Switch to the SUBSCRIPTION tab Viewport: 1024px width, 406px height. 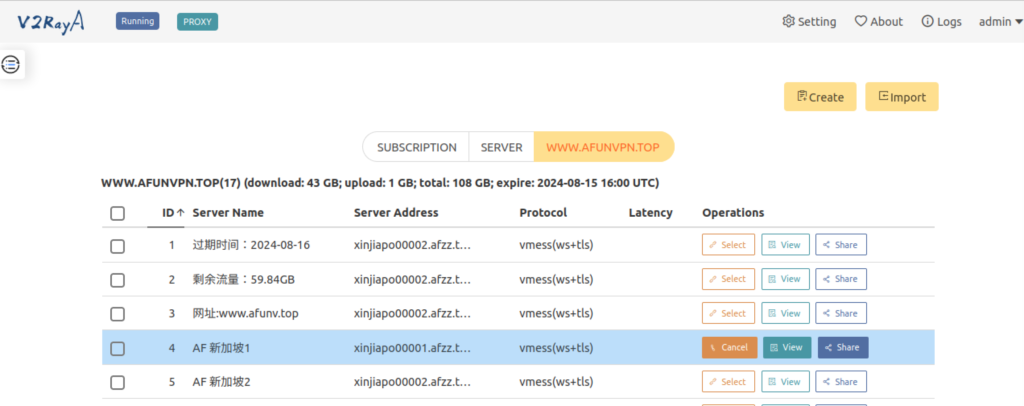(x=417, y=147)
